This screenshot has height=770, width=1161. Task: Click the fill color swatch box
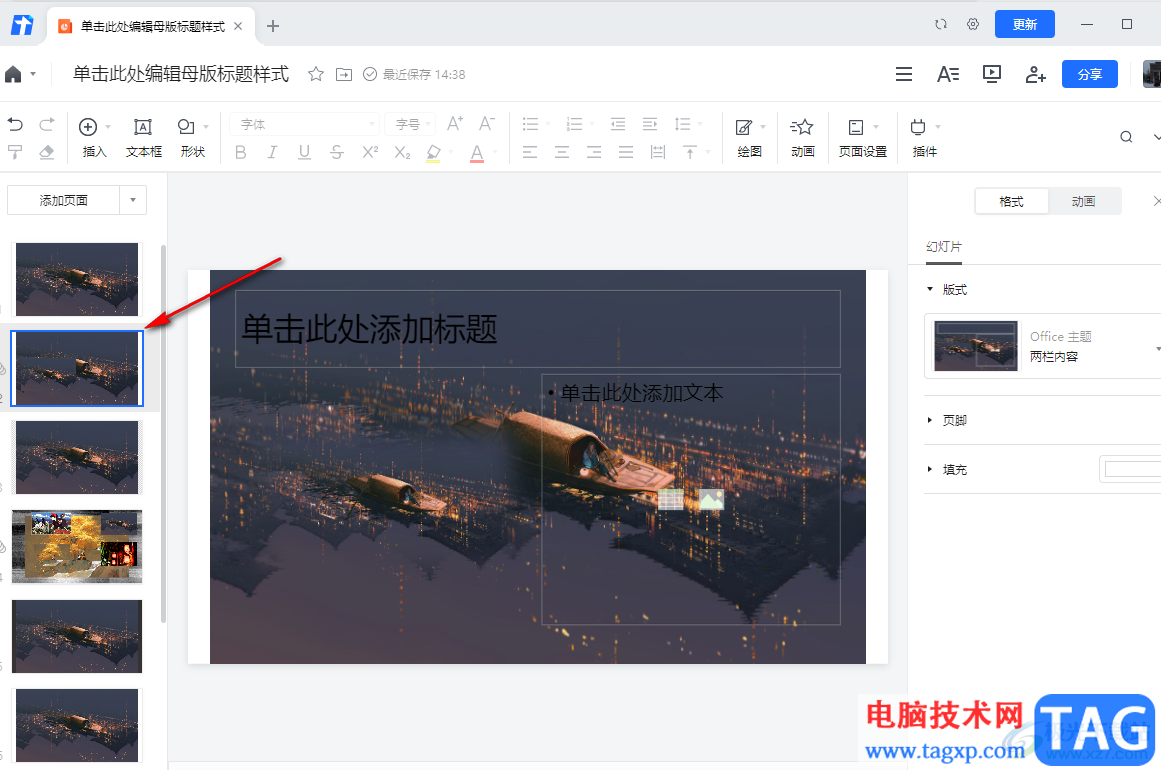[1131, 469]
